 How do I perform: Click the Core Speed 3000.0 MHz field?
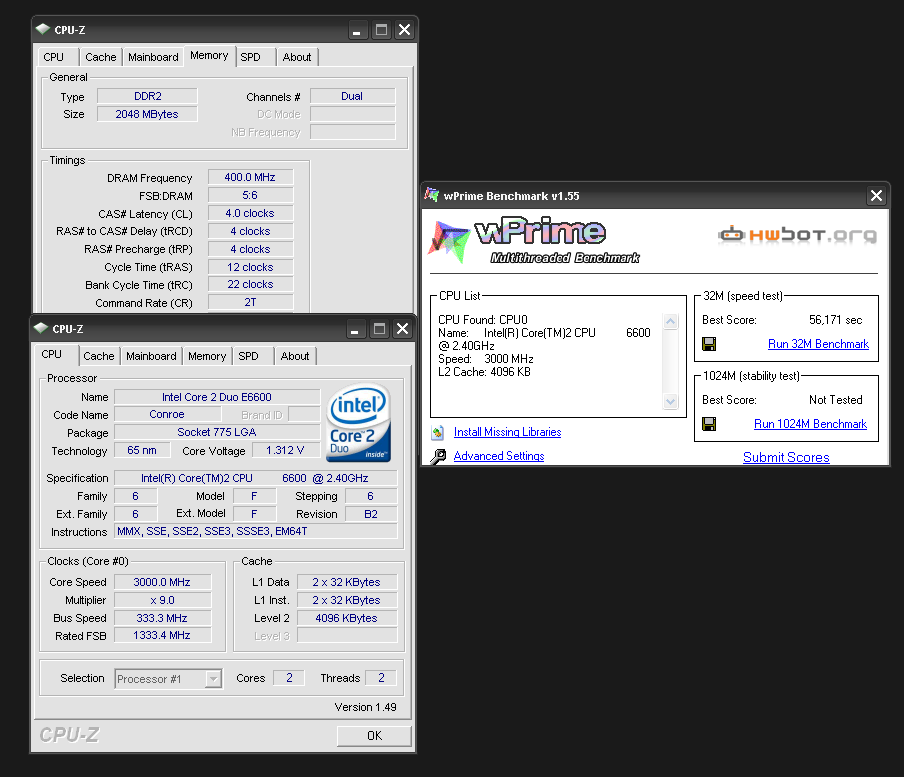(x=163, y=582)
